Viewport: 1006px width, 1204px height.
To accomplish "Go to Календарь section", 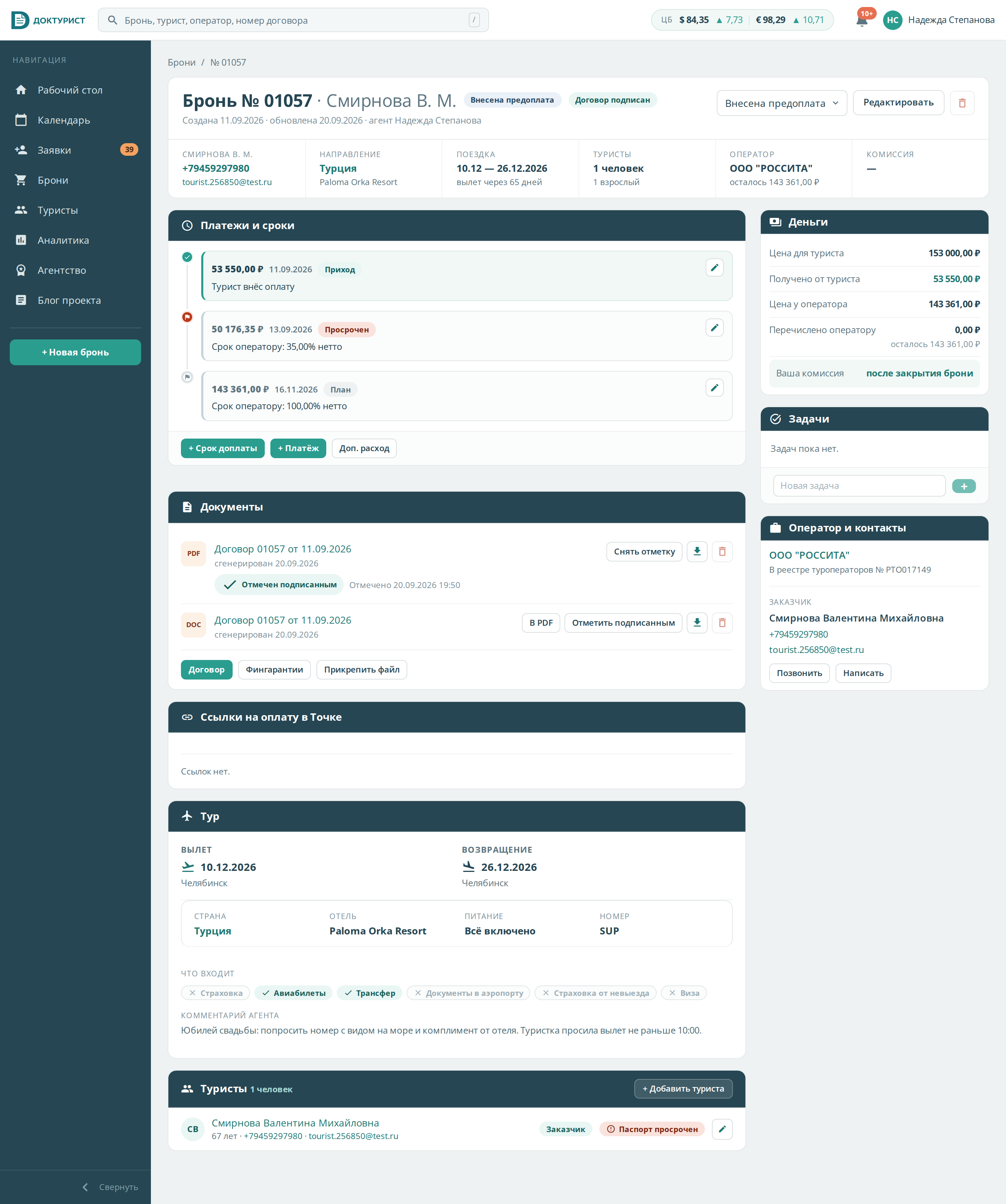I will (75, 120).
